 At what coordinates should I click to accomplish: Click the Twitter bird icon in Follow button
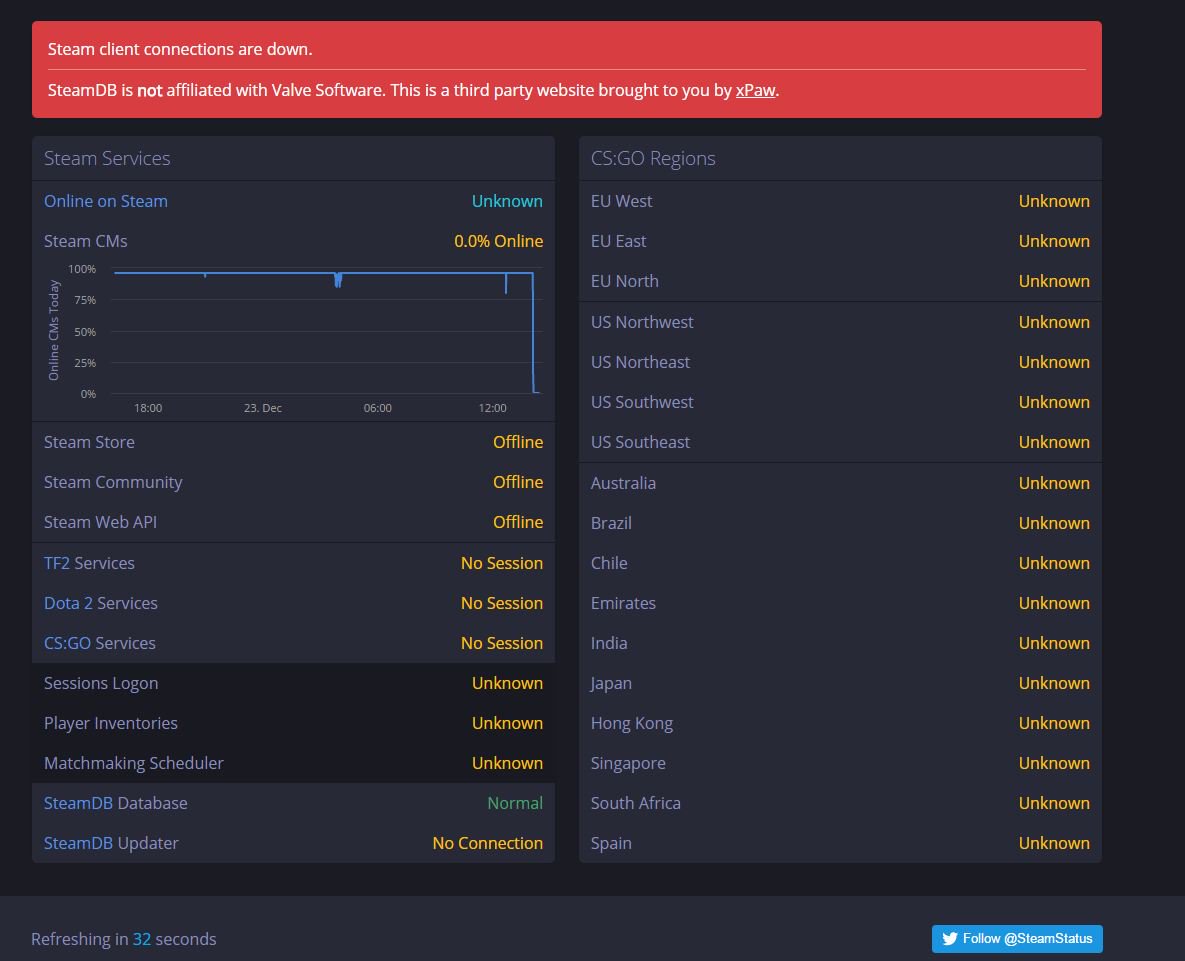[x=950, y=938]
